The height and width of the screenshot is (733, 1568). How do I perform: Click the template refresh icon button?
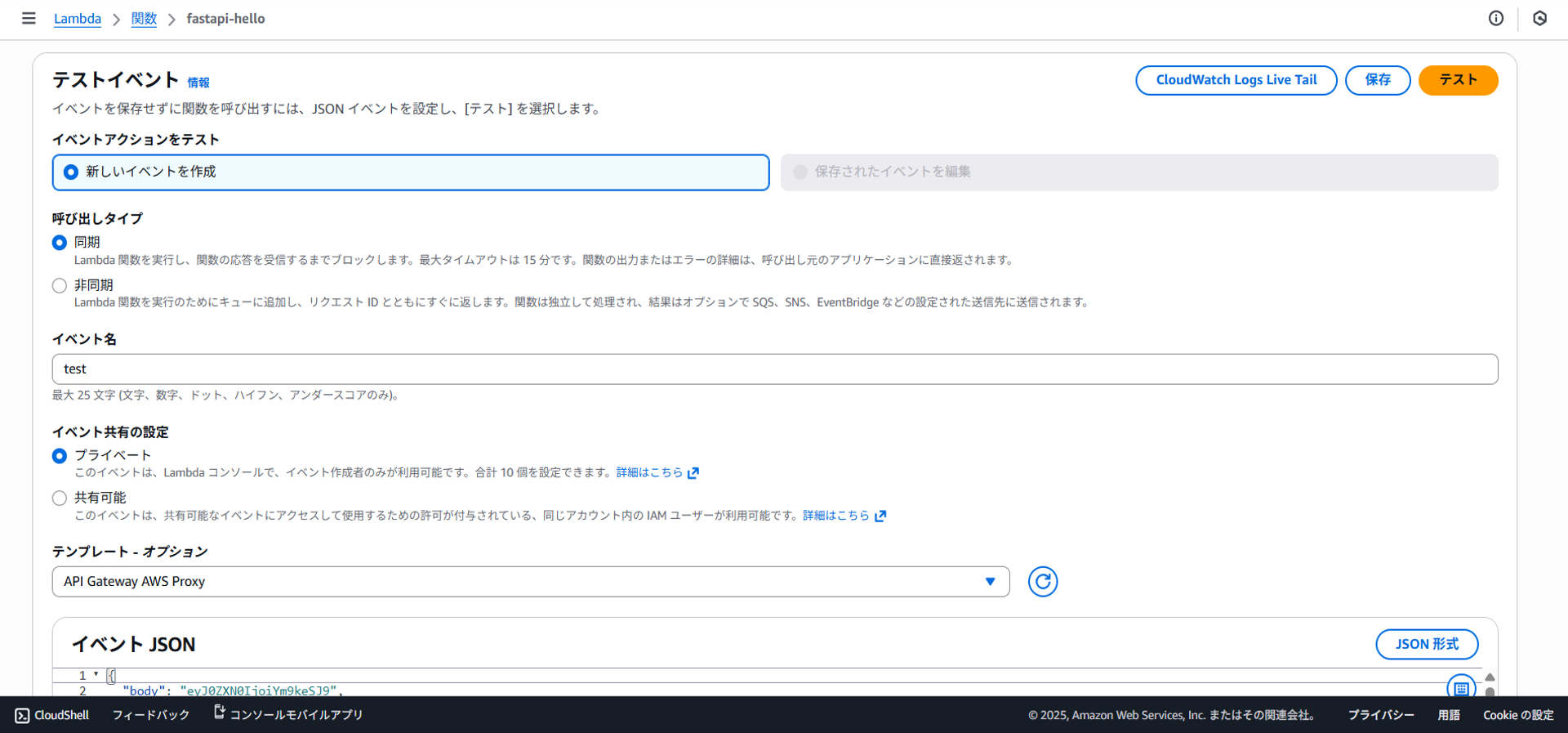[1043, 582]
